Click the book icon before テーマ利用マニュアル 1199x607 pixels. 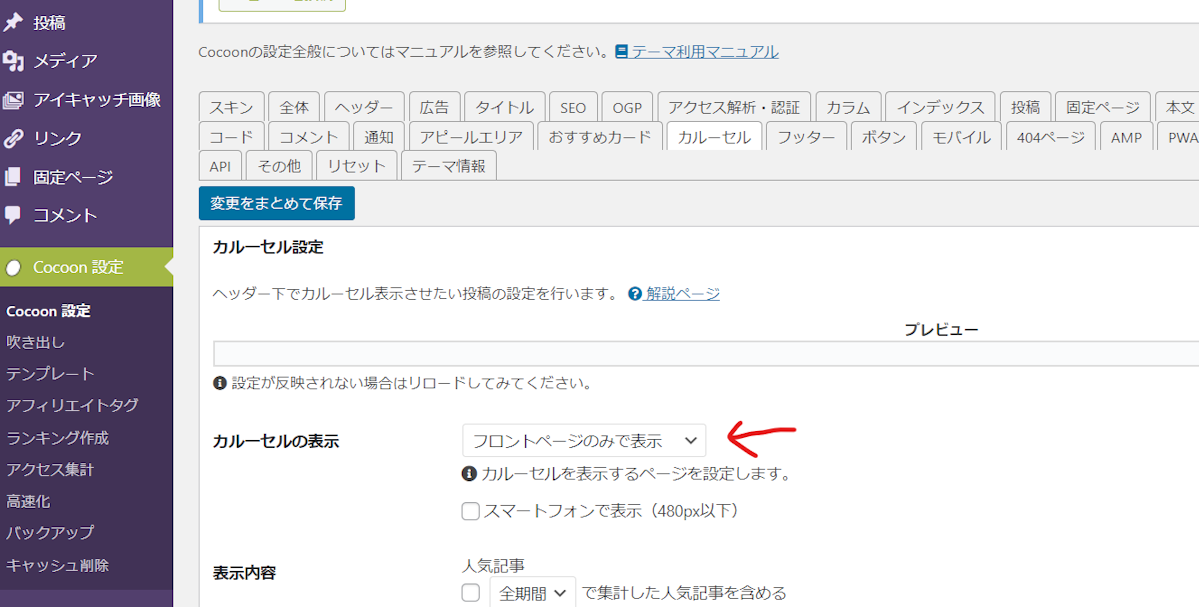tap(622, 52)
